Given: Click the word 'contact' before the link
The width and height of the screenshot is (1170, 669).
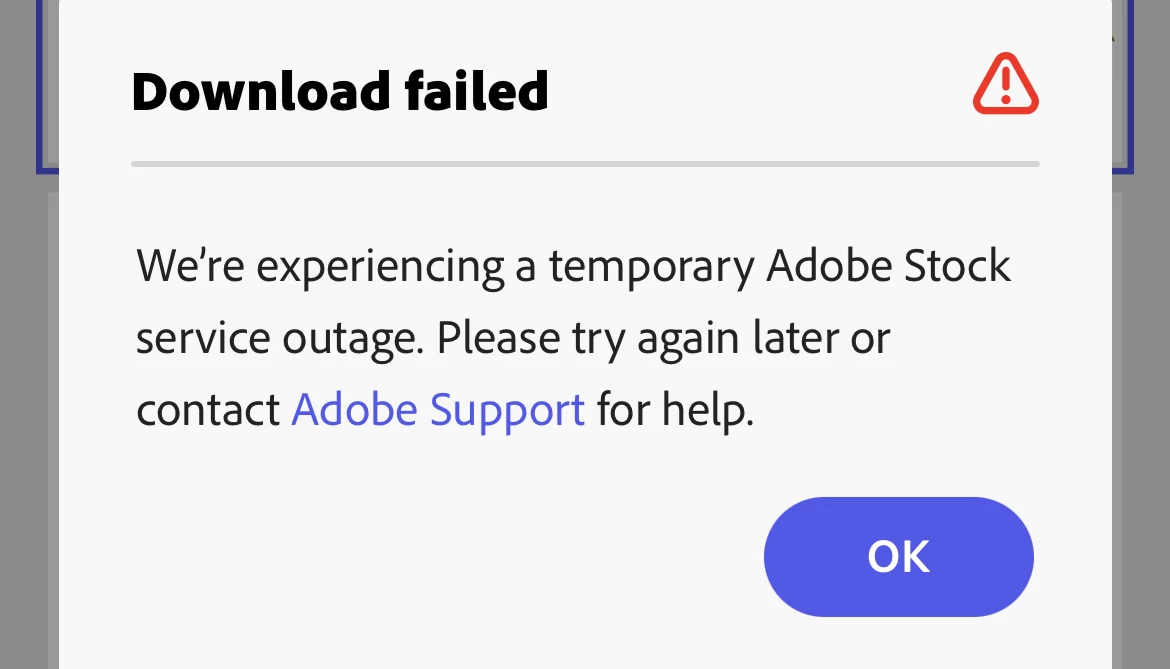Looking at the screenshot, I should coord(208,410).
